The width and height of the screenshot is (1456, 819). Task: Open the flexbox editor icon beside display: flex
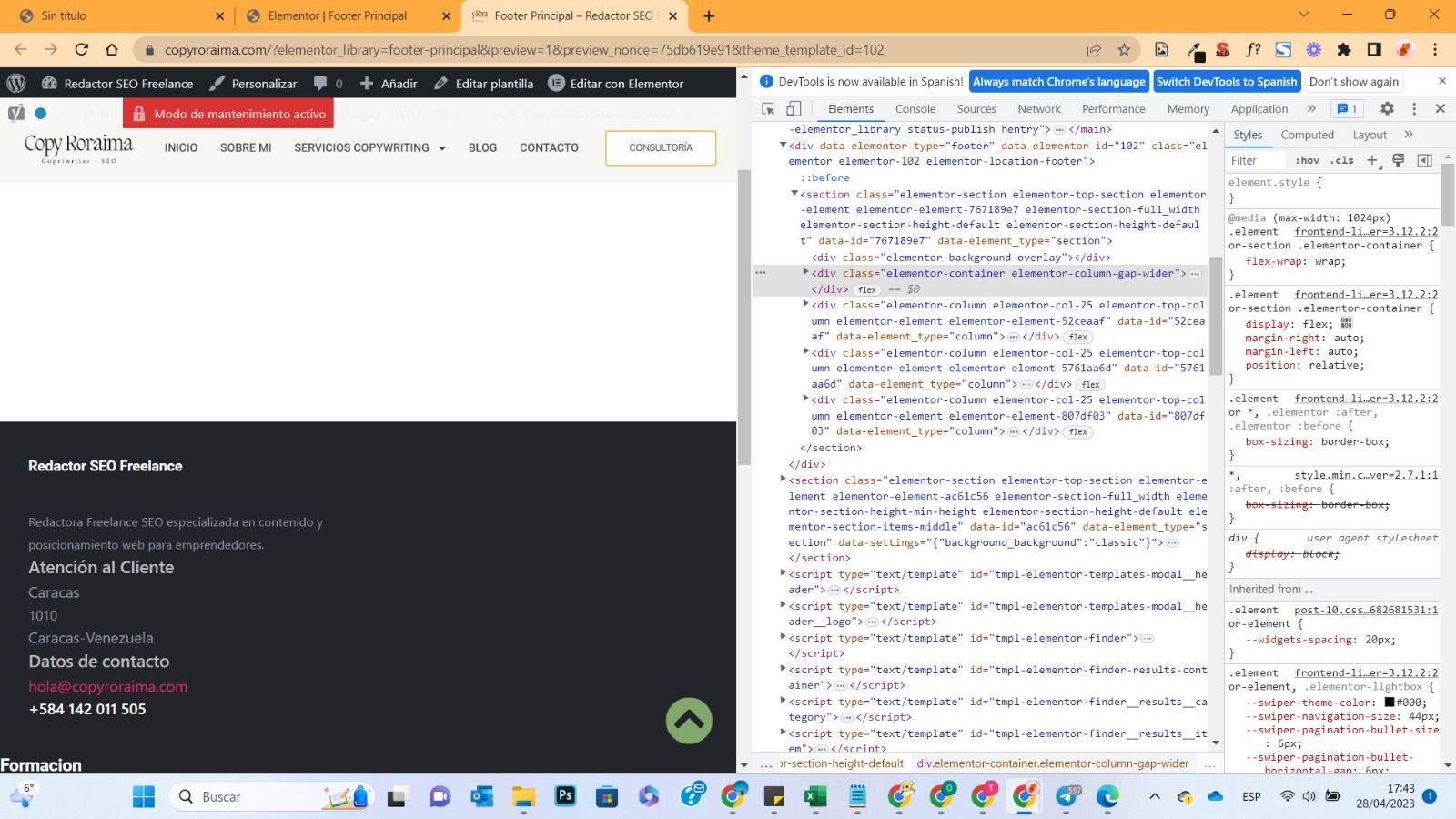pyautogui.click(x=1347, y=323)
